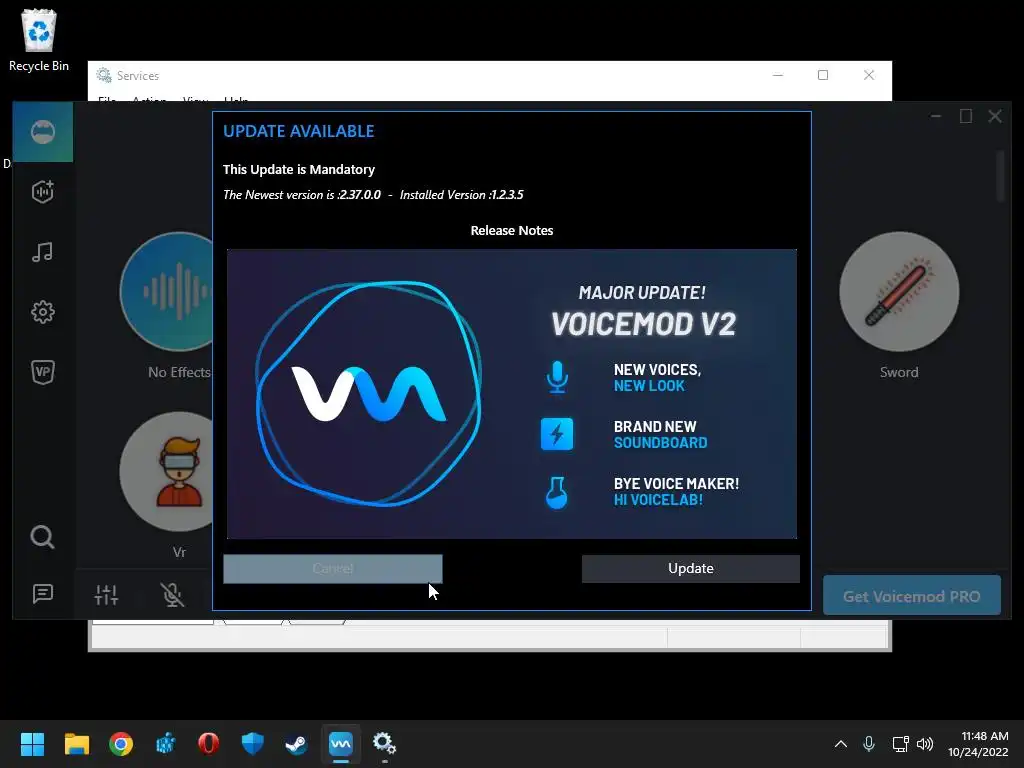
Task: Open File Explorer from taskbar
Action: 76,744
